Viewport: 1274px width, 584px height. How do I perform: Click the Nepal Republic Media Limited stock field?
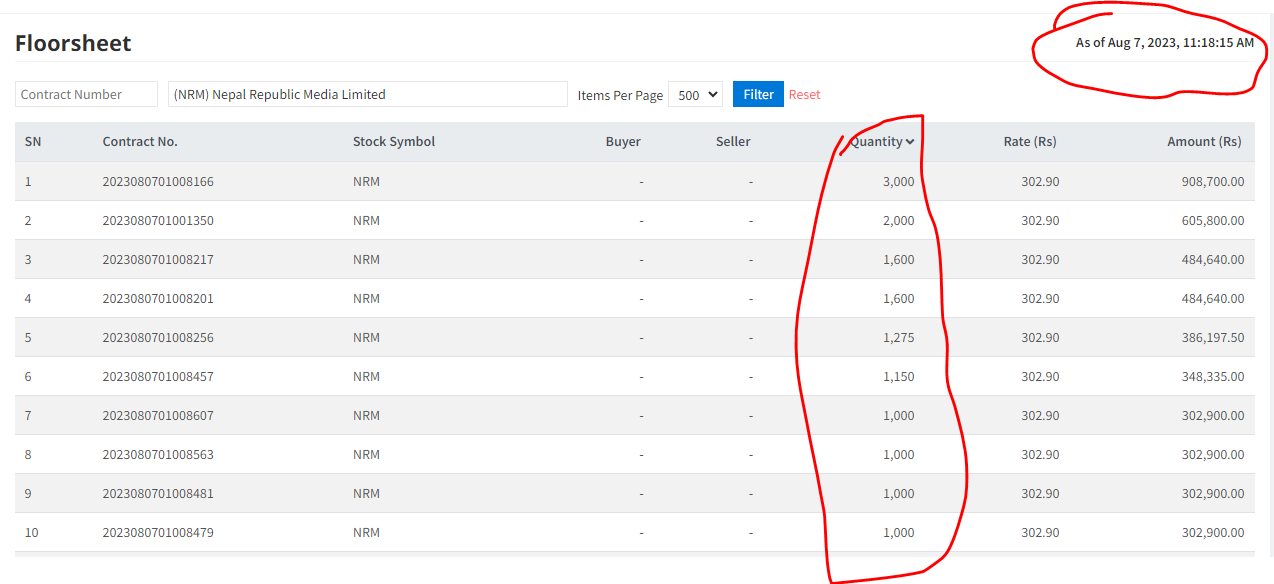point(367,94)
